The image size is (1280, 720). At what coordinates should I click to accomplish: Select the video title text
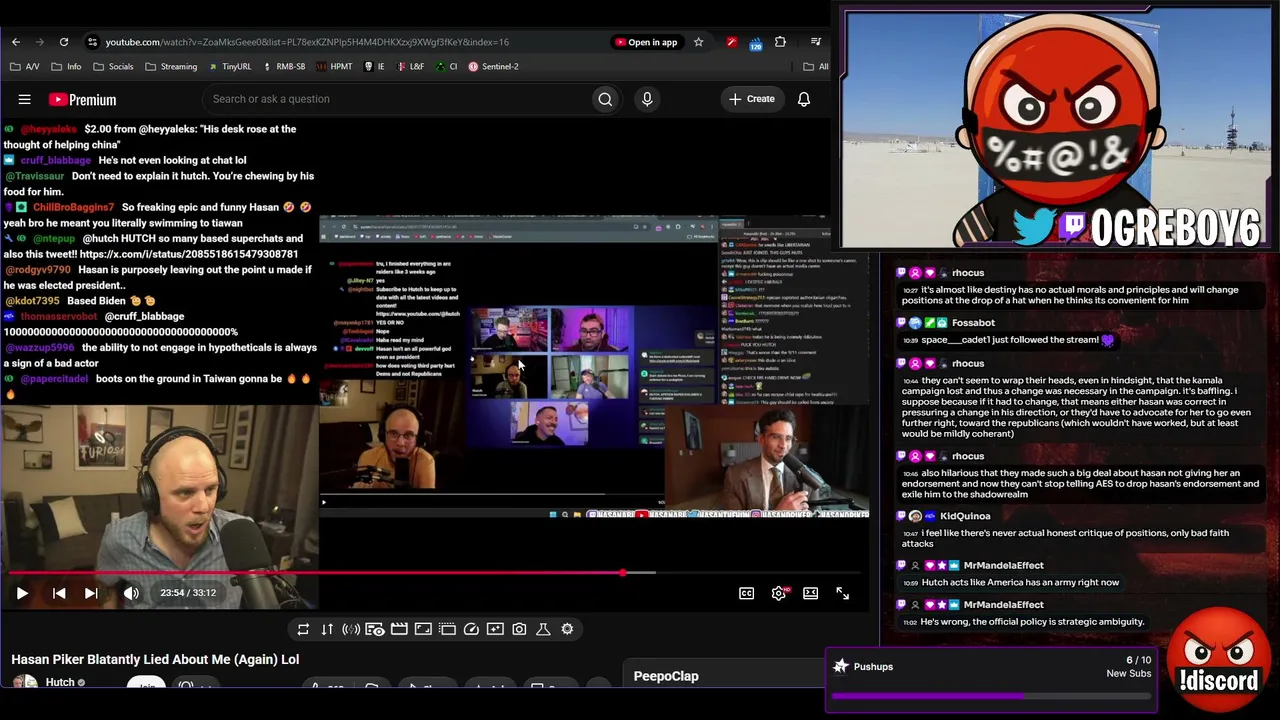click(x=155, y=660)
